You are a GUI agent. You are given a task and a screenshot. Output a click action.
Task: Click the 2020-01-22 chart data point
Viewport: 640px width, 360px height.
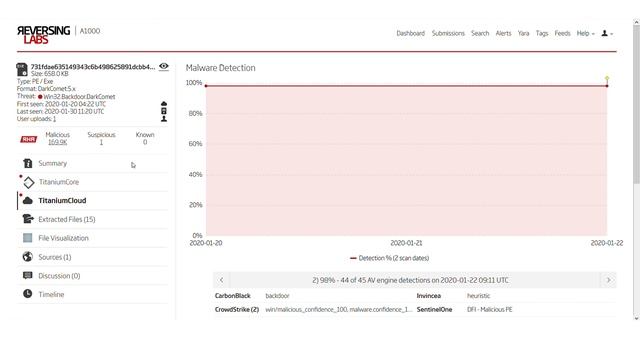click(607, 86)
